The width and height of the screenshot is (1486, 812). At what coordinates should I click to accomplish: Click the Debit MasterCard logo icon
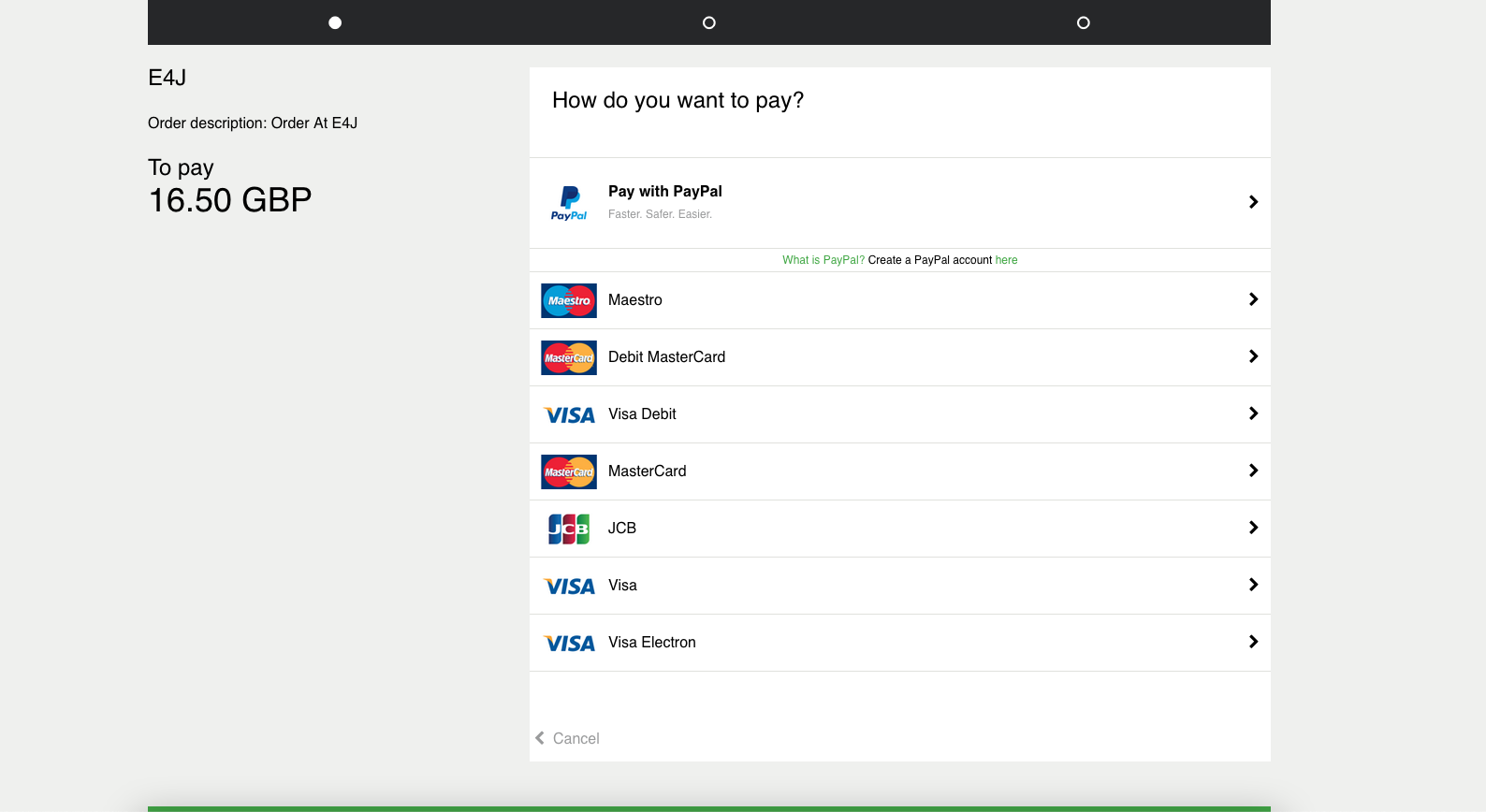point(569,357)
